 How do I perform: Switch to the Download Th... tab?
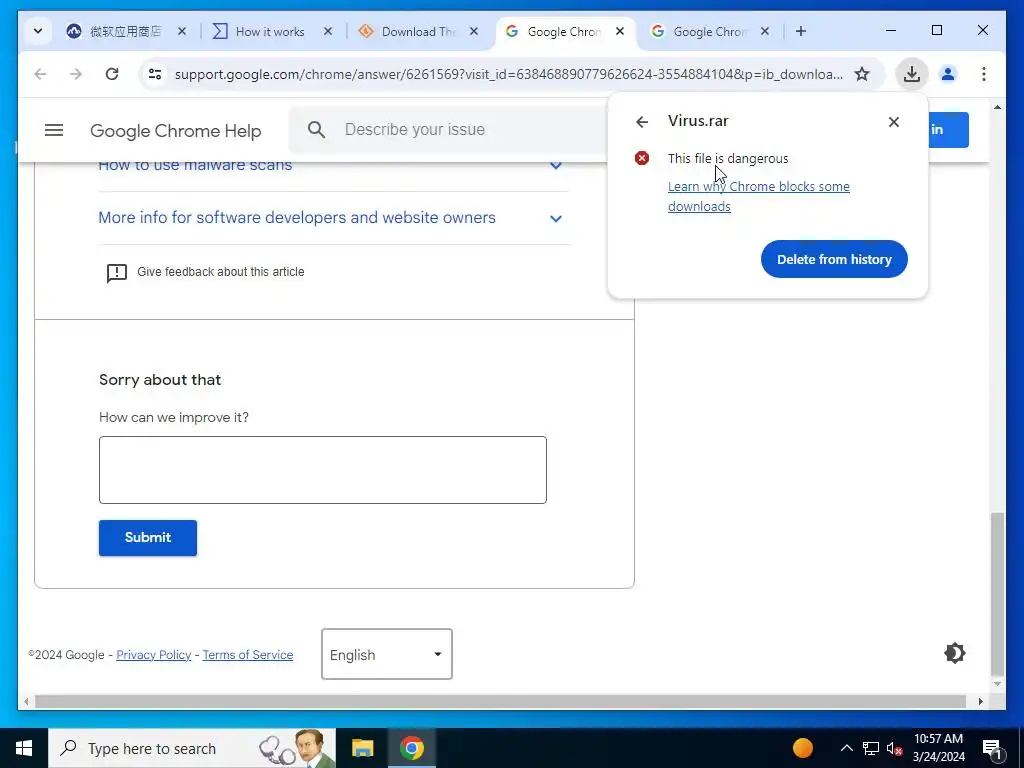pyautogui.click(x=408, y=31)
